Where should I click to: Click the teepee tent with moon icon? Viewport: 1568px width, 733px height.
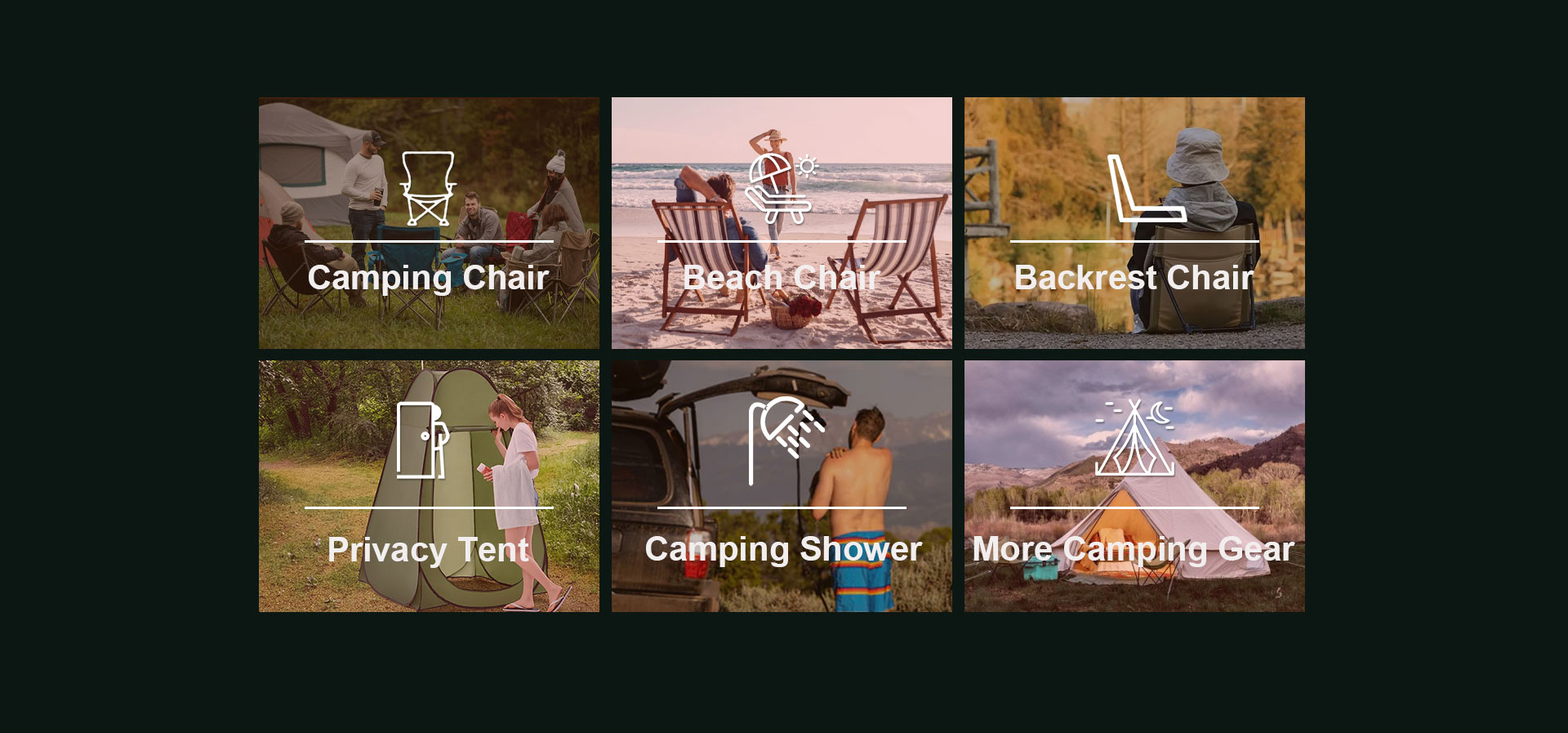(1135, 437)
